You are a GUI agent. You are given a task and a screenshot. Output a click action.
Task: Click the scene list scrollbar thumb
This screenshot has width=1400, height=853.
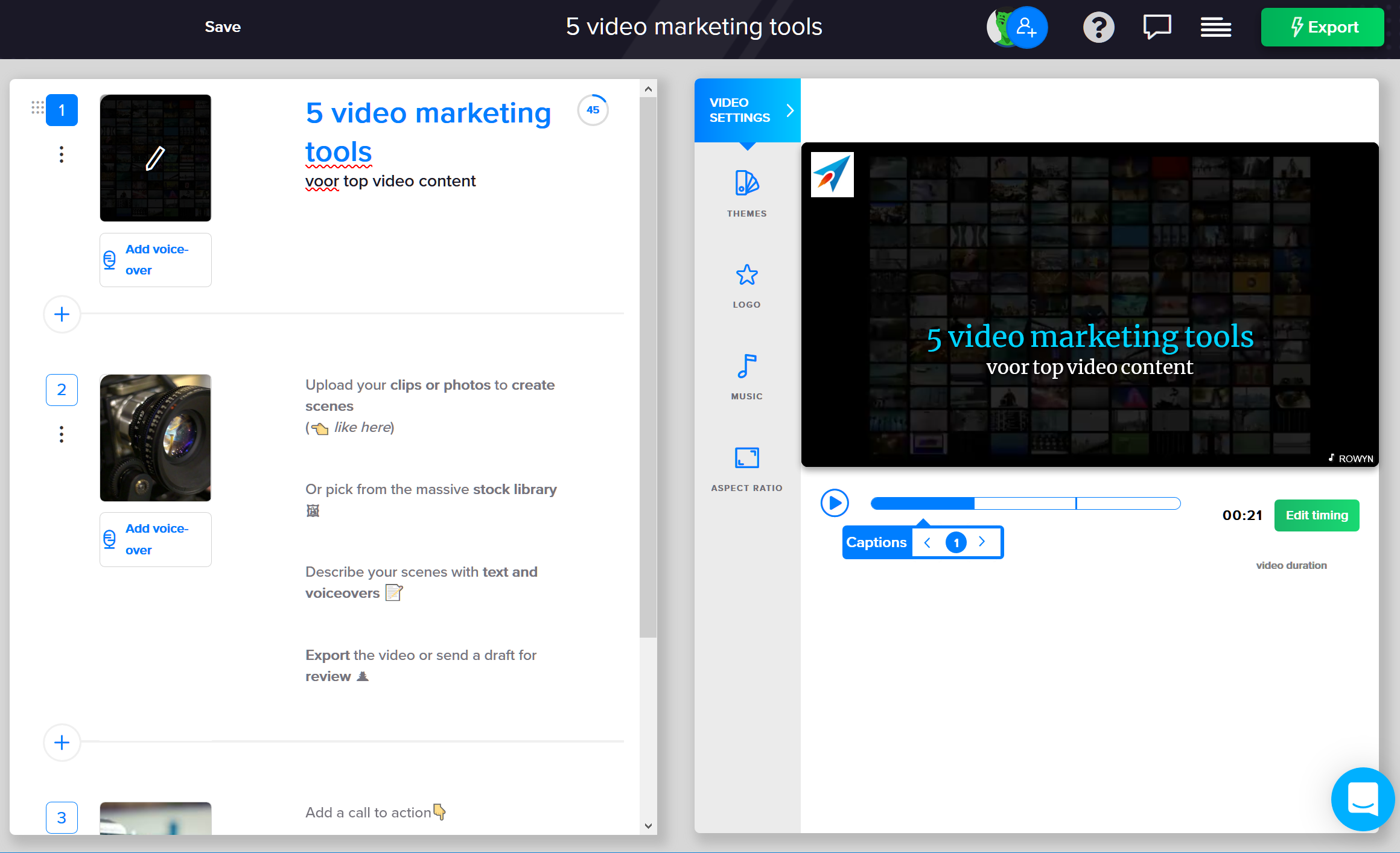(x=648, y=367)
